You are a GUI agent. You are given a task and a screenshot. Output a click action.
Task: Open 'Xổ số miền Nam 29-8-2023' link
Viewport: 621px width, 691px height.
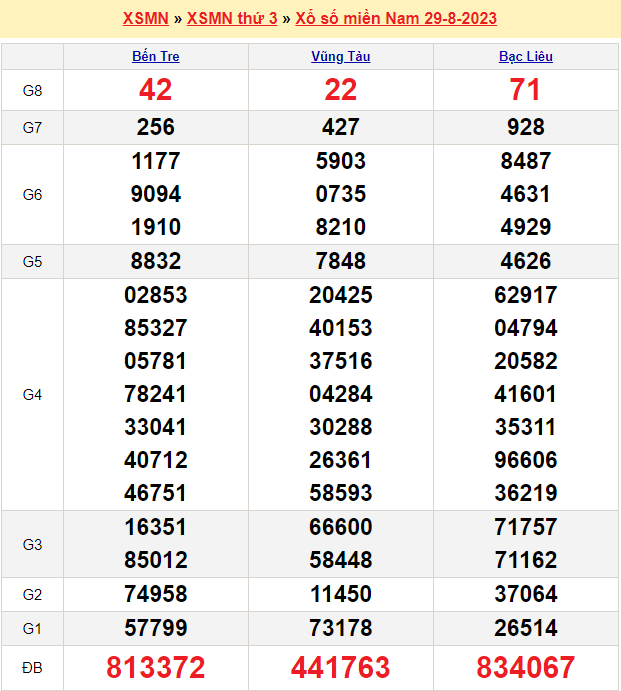(396, 19)
